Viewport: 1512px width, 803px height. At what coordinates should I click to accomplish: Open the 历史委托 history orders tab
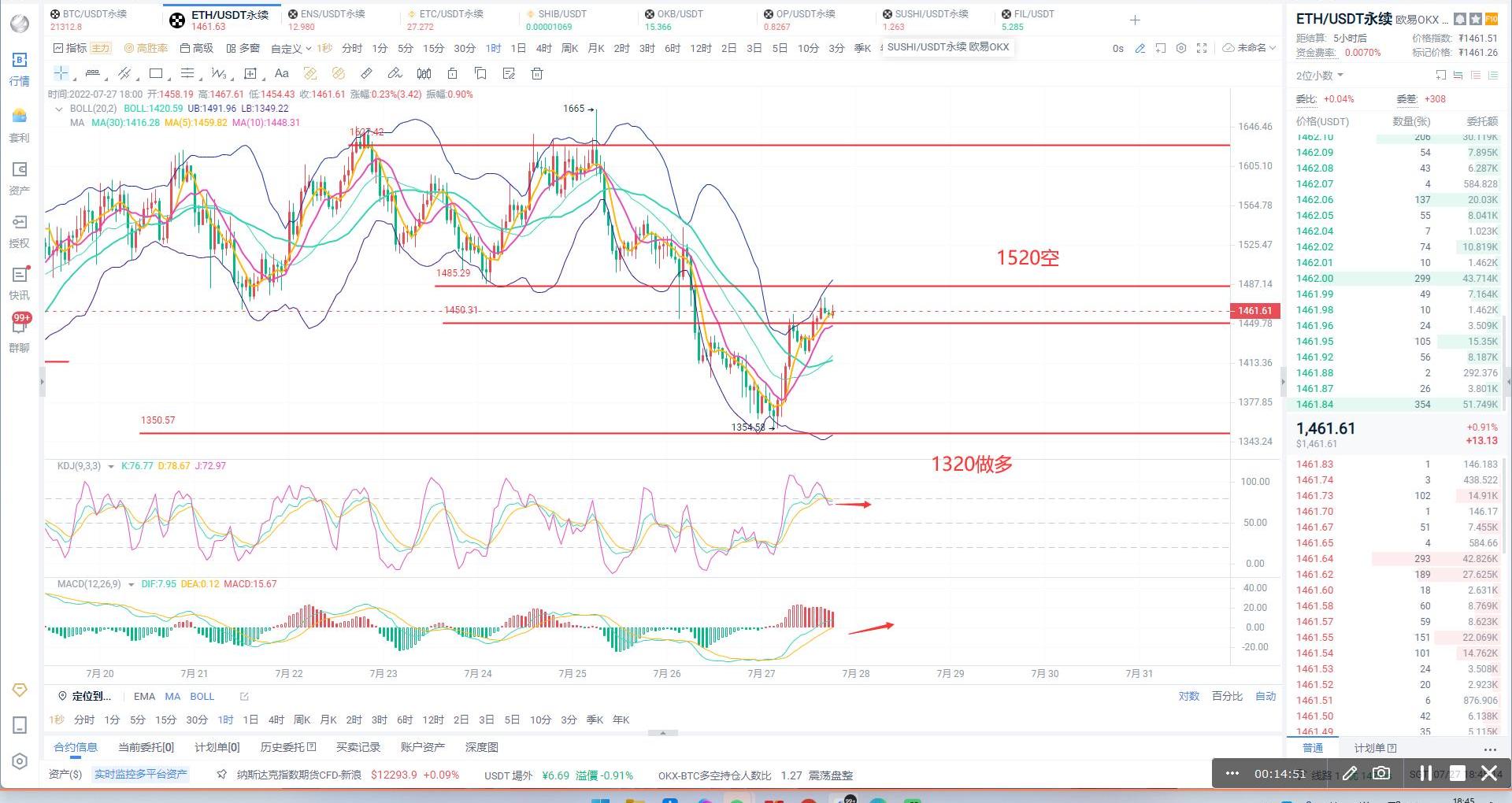click(x=287, y=747)
